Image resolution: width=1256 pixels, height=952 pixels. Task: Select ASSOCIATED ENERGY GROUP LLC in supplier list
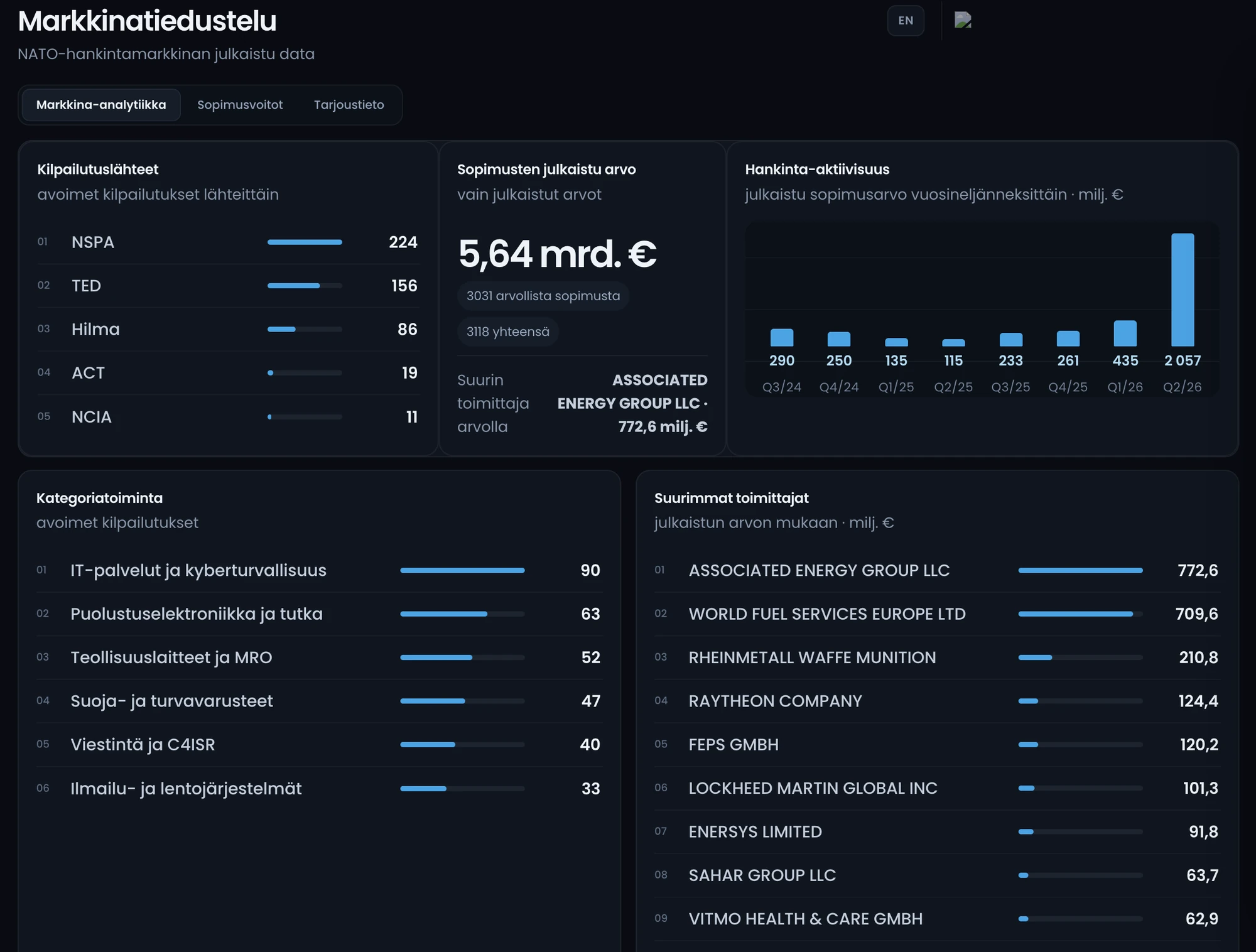pos(819,570)
